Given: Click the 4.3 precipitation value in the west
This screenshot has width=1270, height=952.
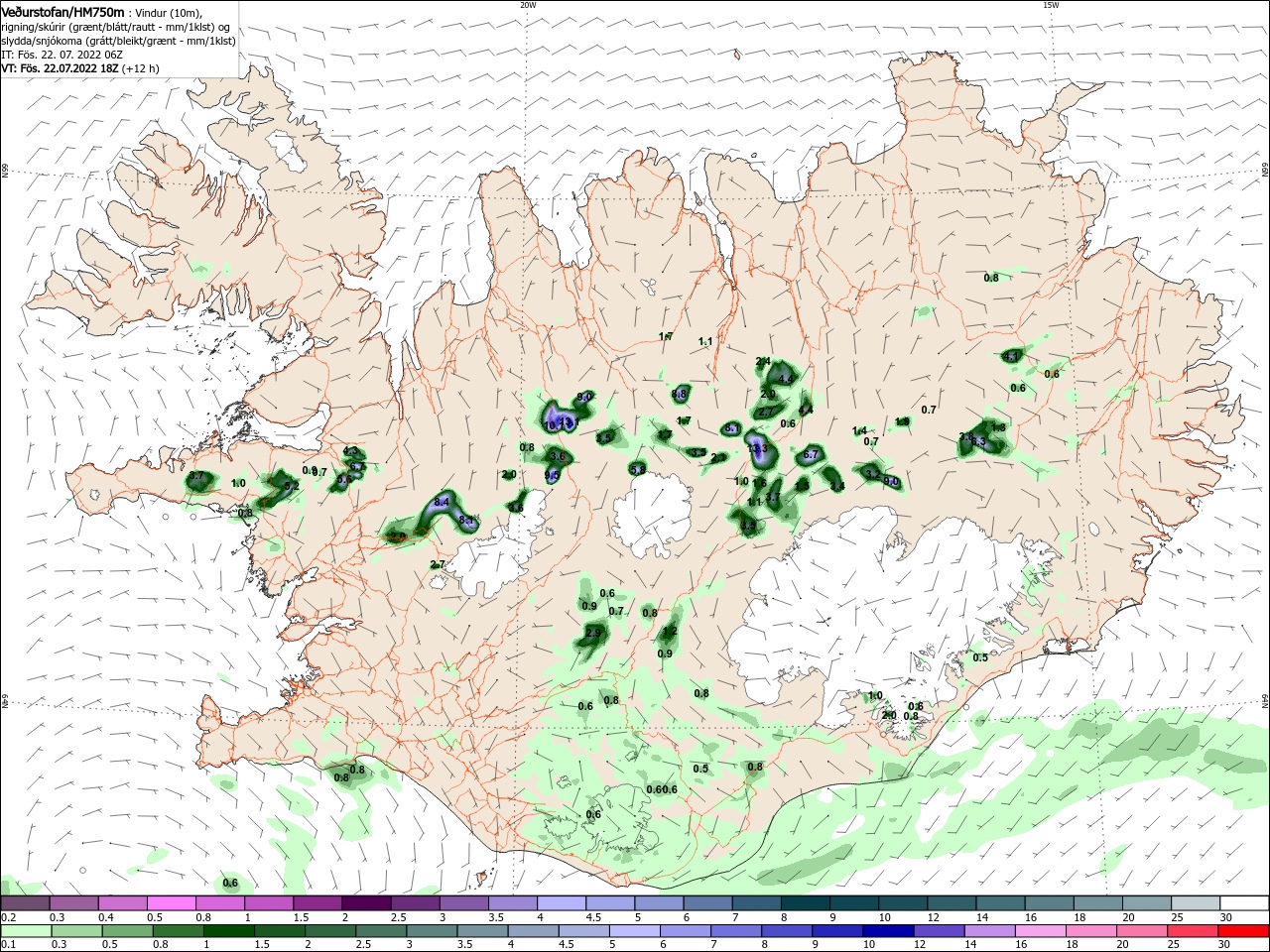Looking at the screenshot, I should pyautogui.click(x=350, y=450).
